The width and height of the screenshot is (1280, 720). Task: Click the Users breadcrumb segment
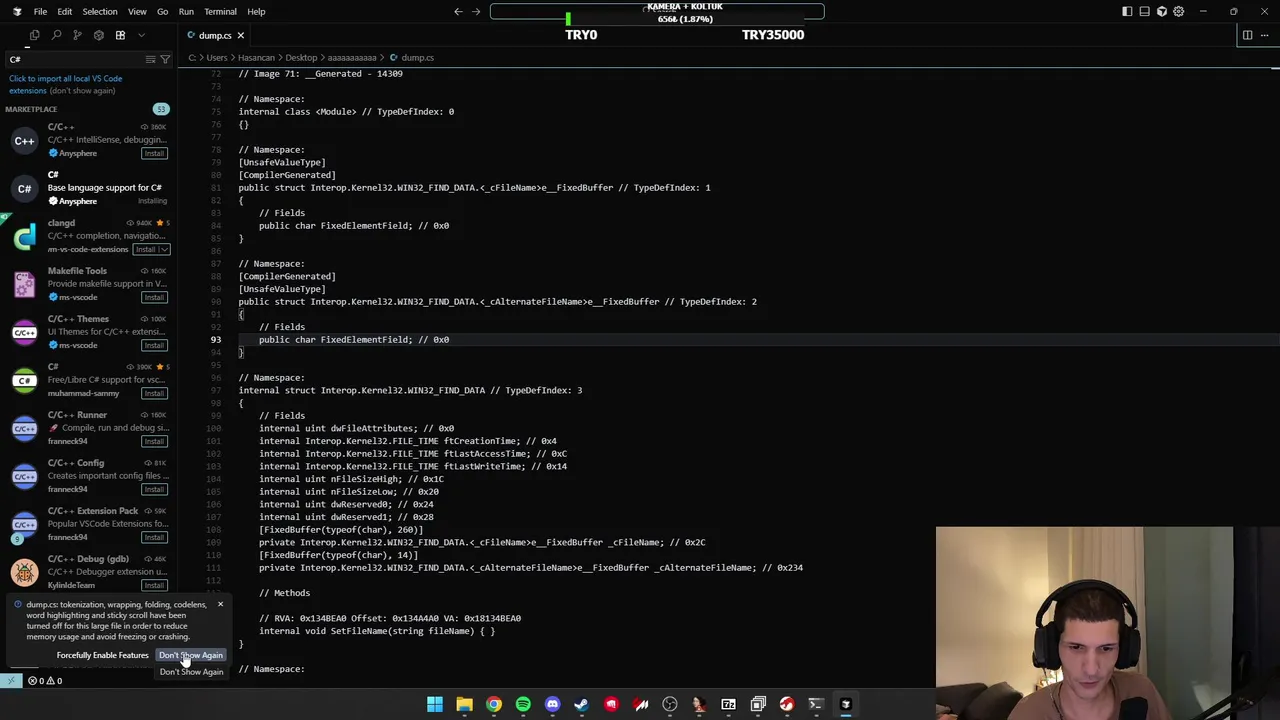pyautogui.click(x=217, y=58)
